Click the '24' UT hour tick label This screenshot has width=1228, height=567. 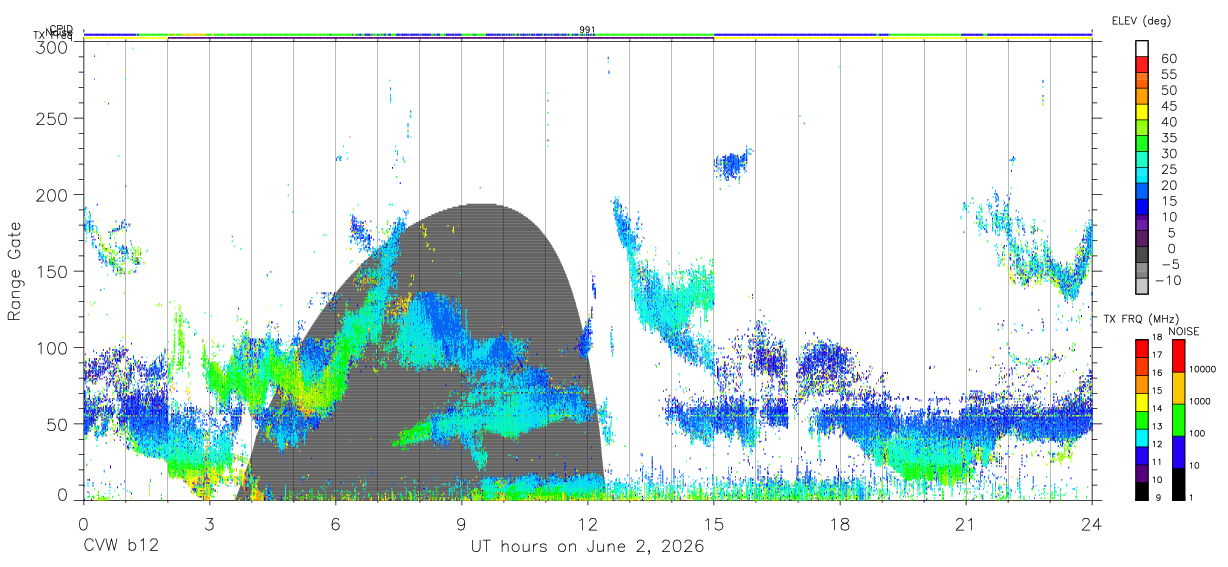click(1091, 524)
